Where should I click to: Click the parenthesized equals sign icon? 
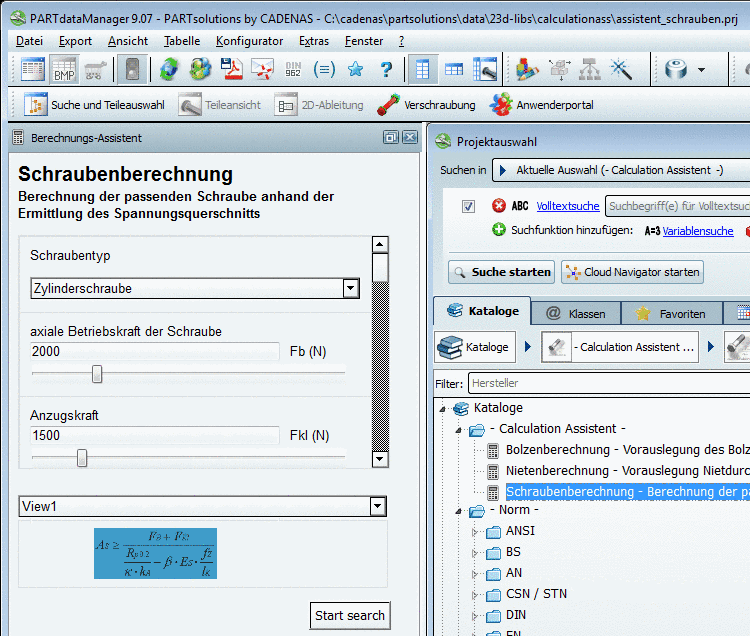(324, 70)
